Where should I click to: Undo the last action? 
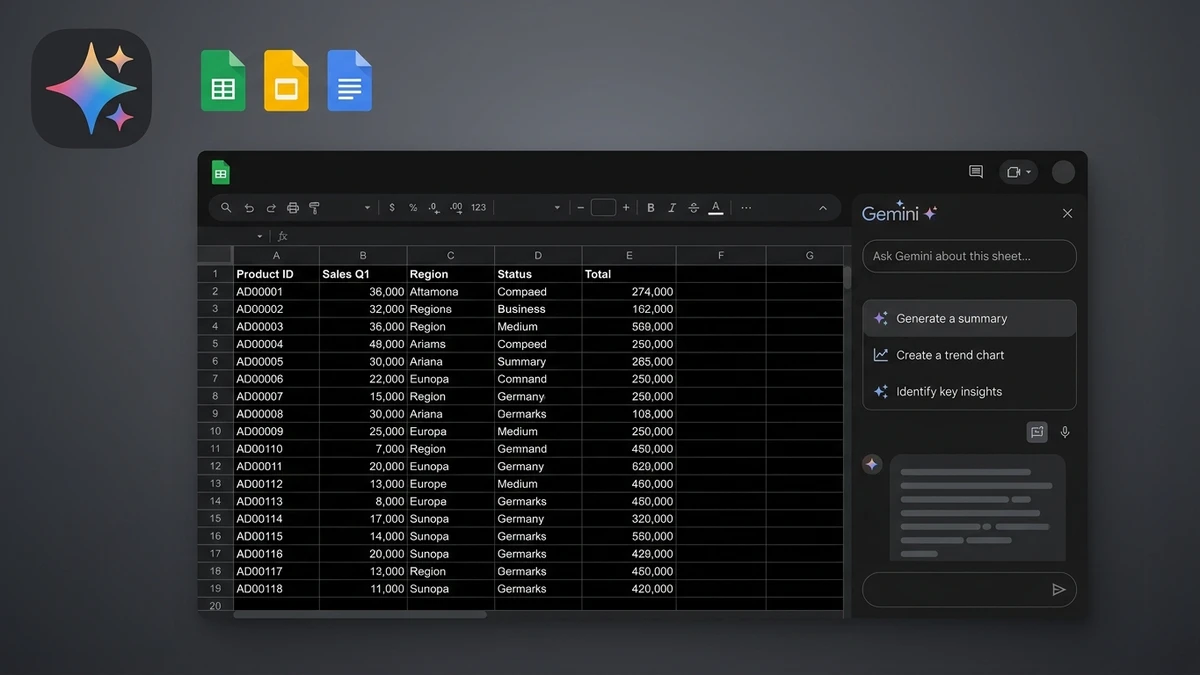click(249, 208)
